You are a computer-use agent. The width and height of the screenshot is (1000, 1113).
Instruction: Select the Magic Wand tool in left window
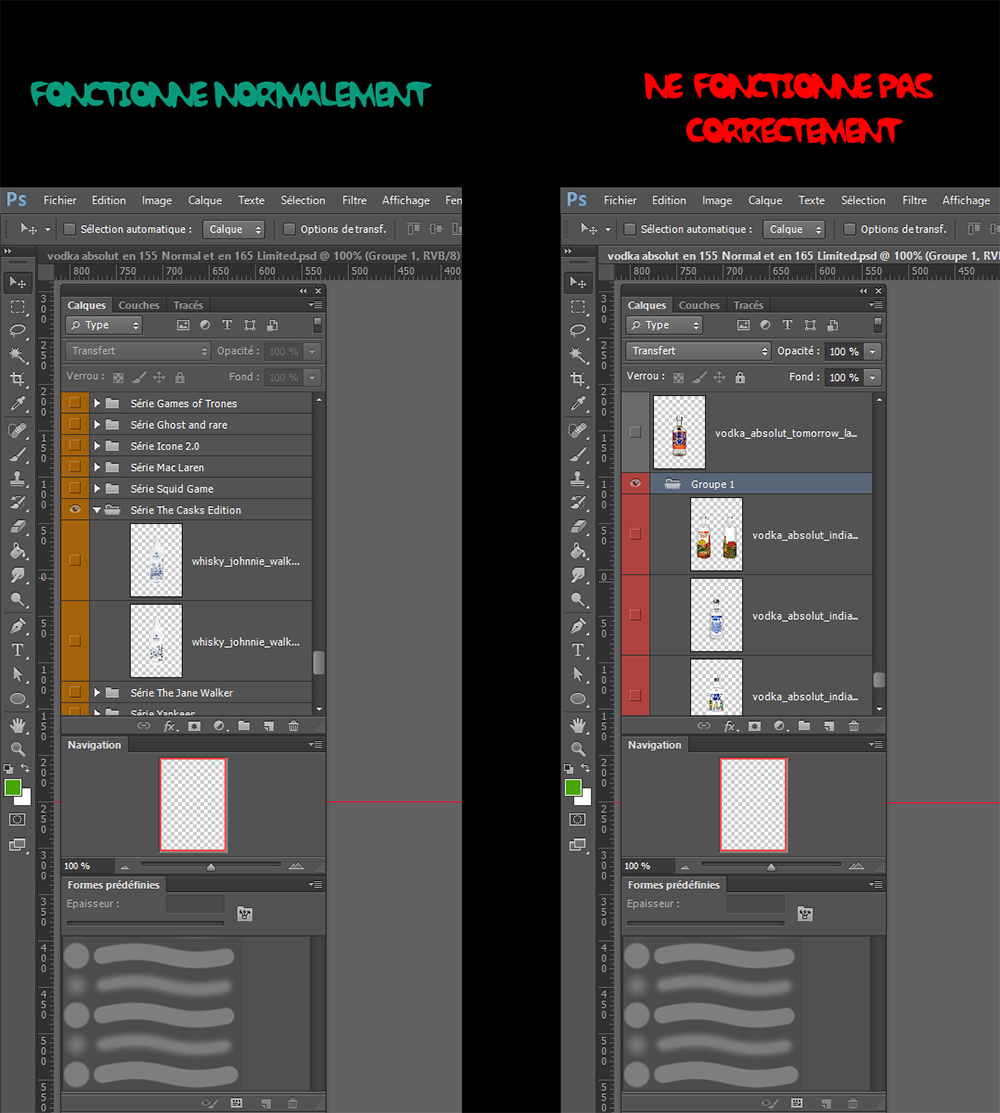coord(18,355)
